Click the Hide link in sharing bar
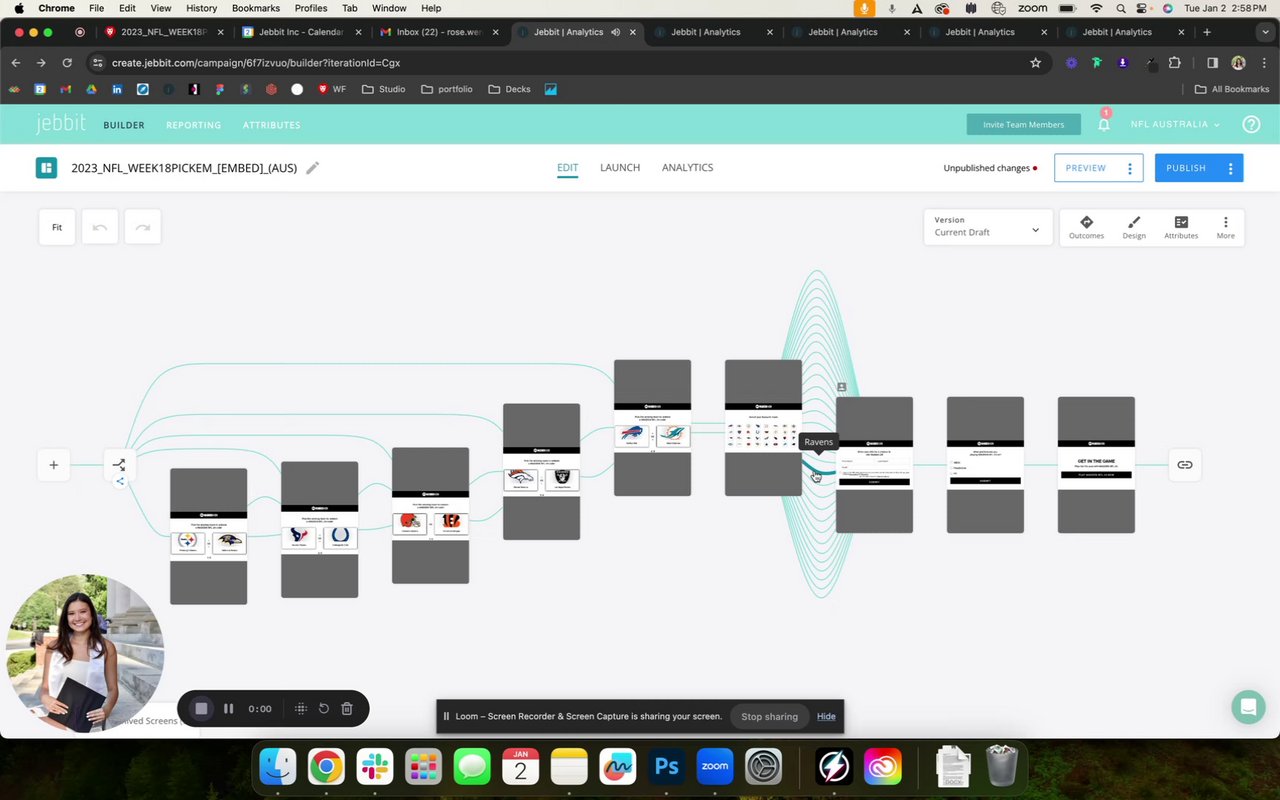Viewport: 1280px width, 800px height. coord(826,716)
